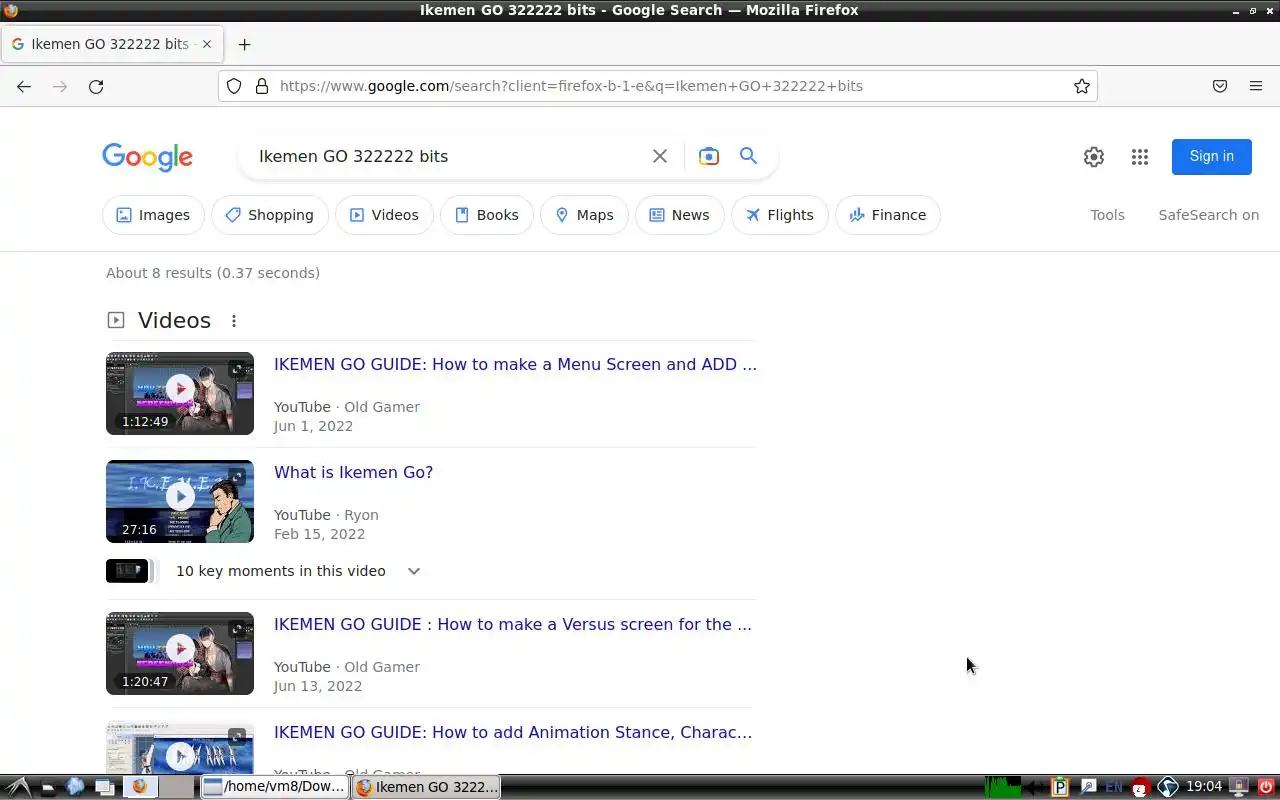The height and width of the screenshot is (800, 1280).
Task: Click the 'About 8 results' text
Action: [213, 273]
